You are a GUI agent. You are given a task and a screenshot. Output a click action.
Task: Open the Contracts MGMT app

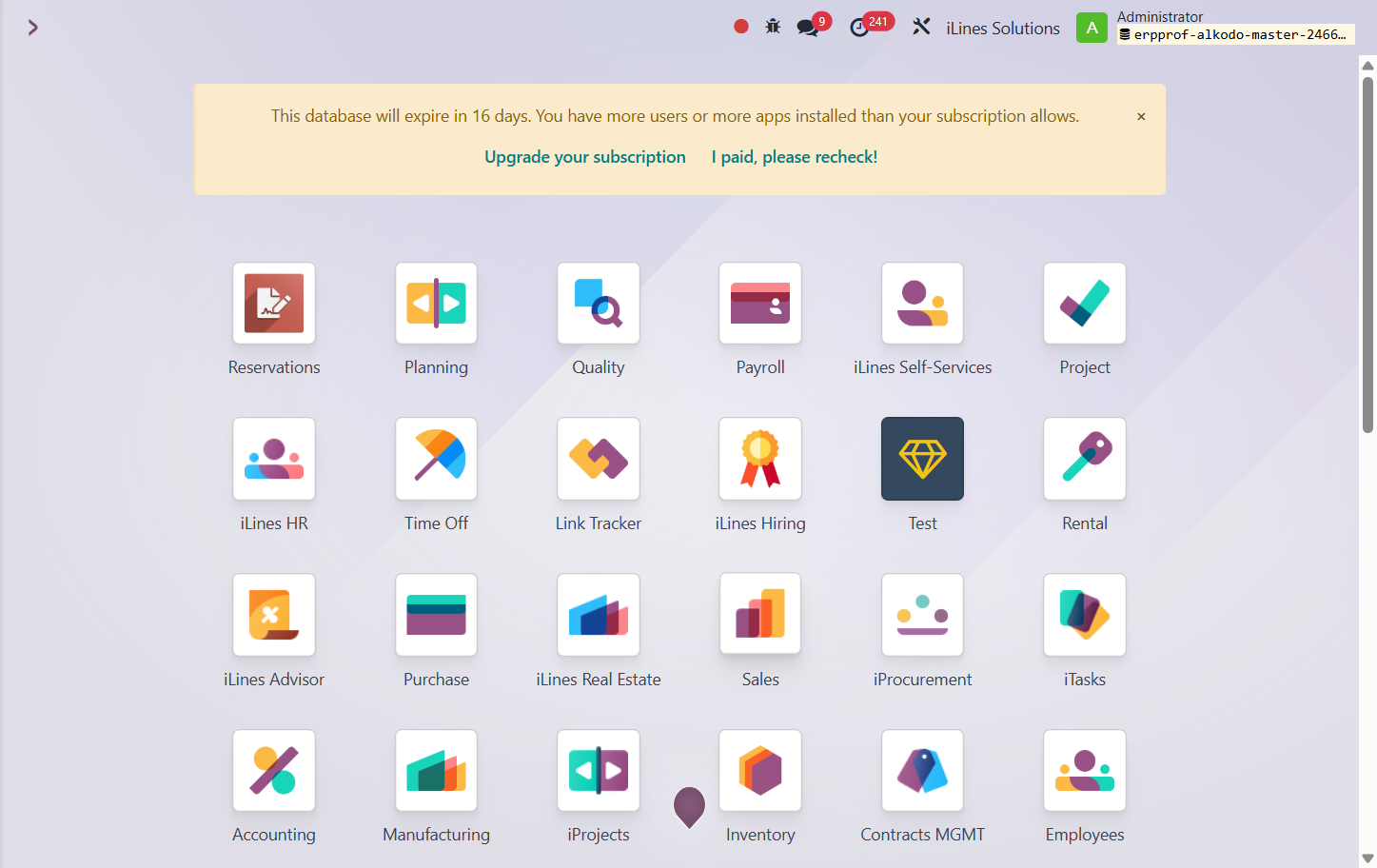922,771
